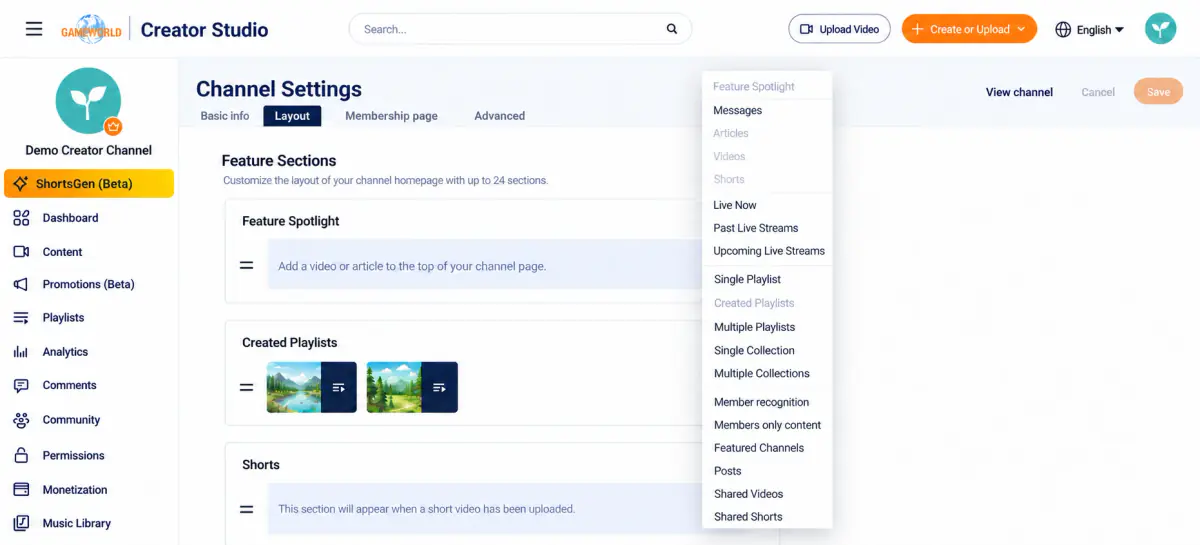Click the Playlists list icon

21,318
